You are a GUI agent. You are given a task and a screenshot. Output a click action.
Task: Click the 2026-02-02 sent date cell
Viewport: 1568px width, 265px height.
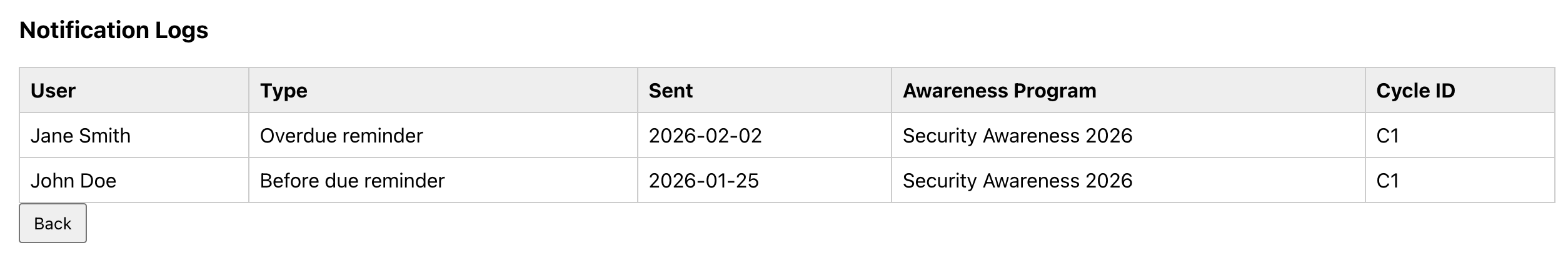[x=705, y=136]
